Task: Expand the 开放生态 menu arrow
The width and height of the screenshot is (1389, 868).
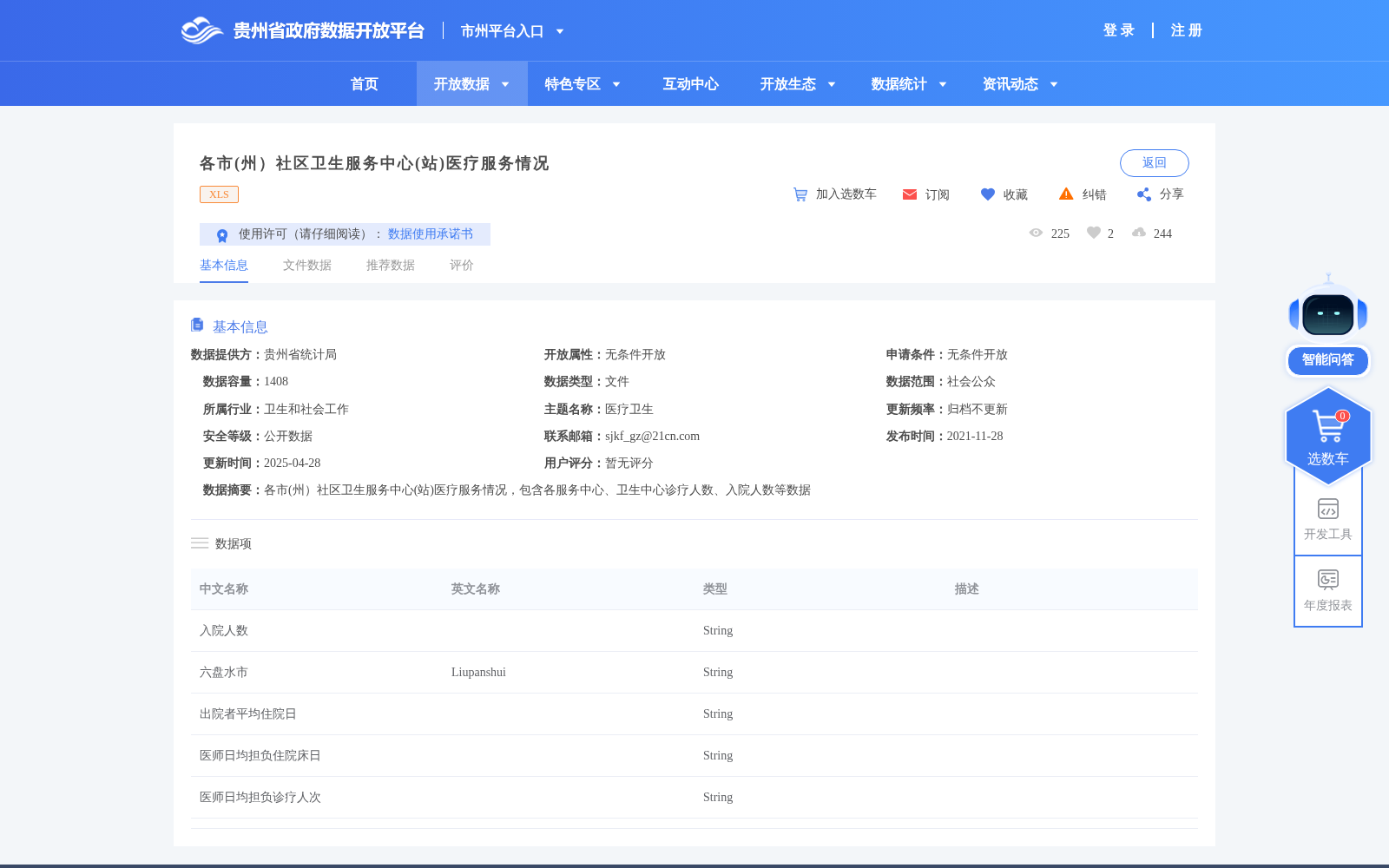Action: [x=832, y=84]
